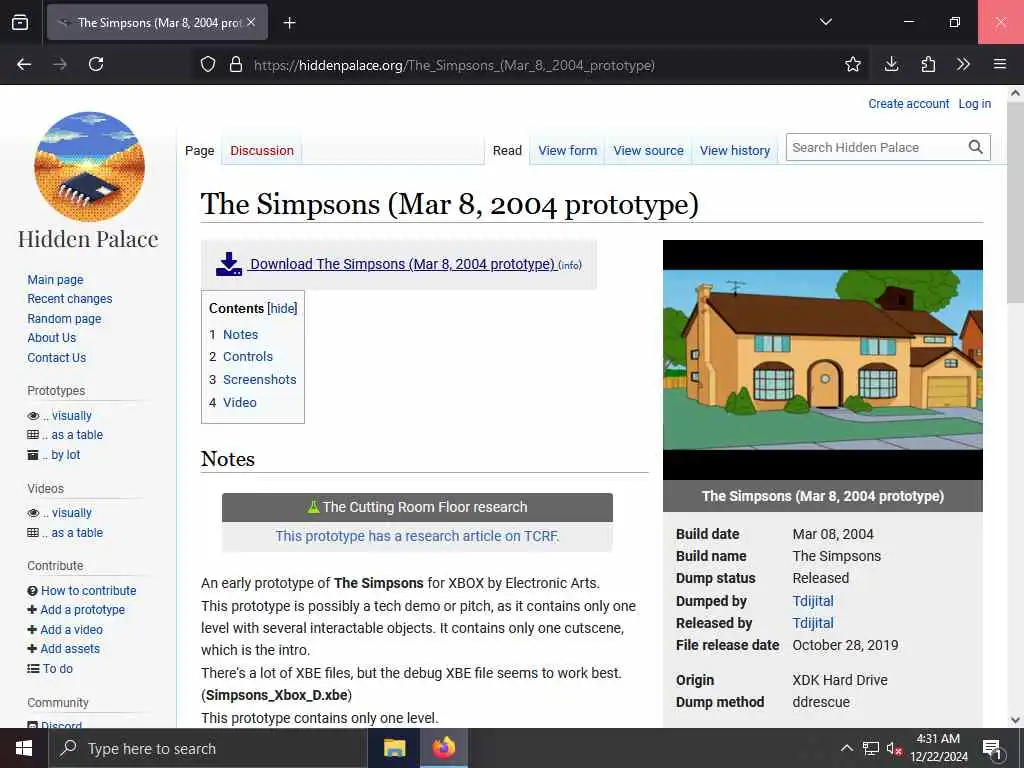Open the To do list
Viewport: 1024px width, 768px height.
(x=57, y=669)
